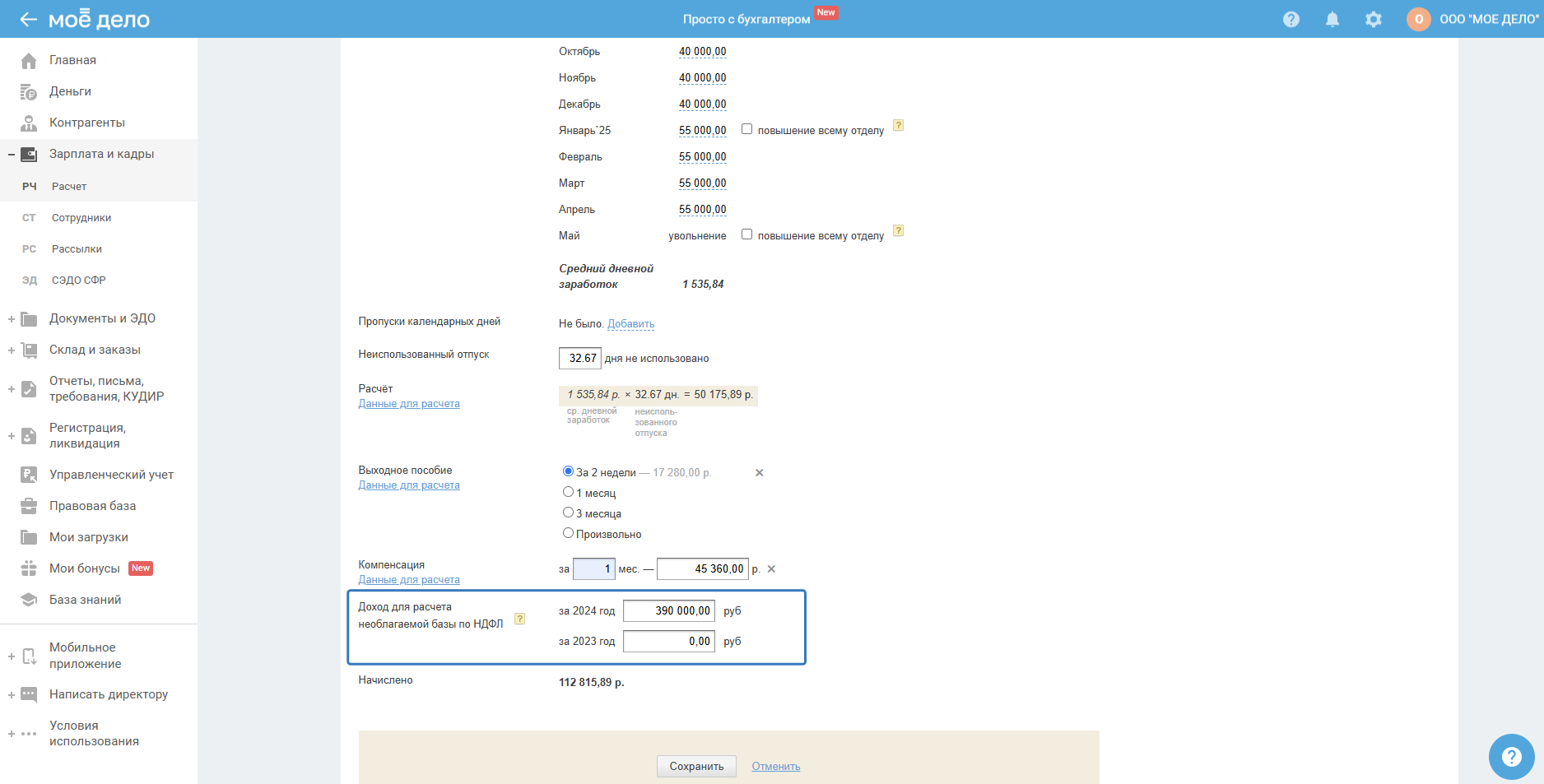The height and width of the screenshot is (784, 1544).
Task: Click the Правовая база briefcase icon
Action: tap(29, 506)
